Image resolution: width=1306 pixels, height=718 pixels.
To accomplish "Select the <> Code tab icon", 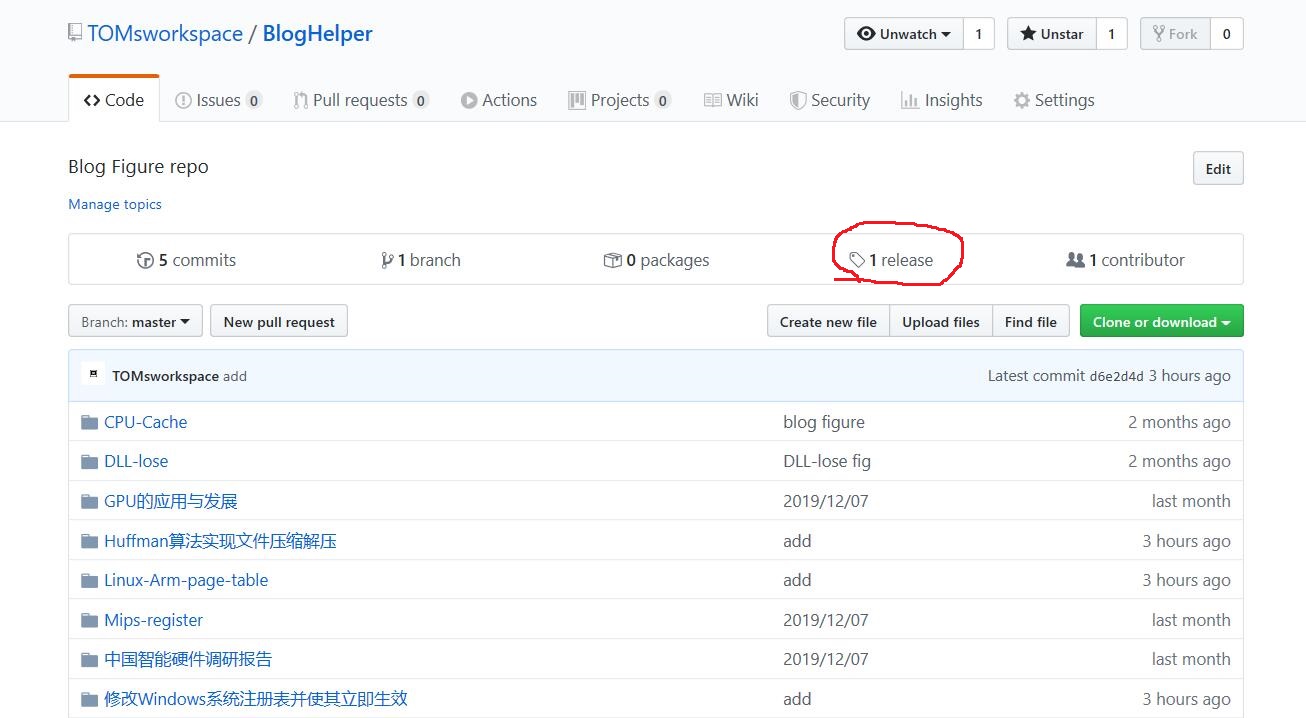I will (x=89, y=99).
